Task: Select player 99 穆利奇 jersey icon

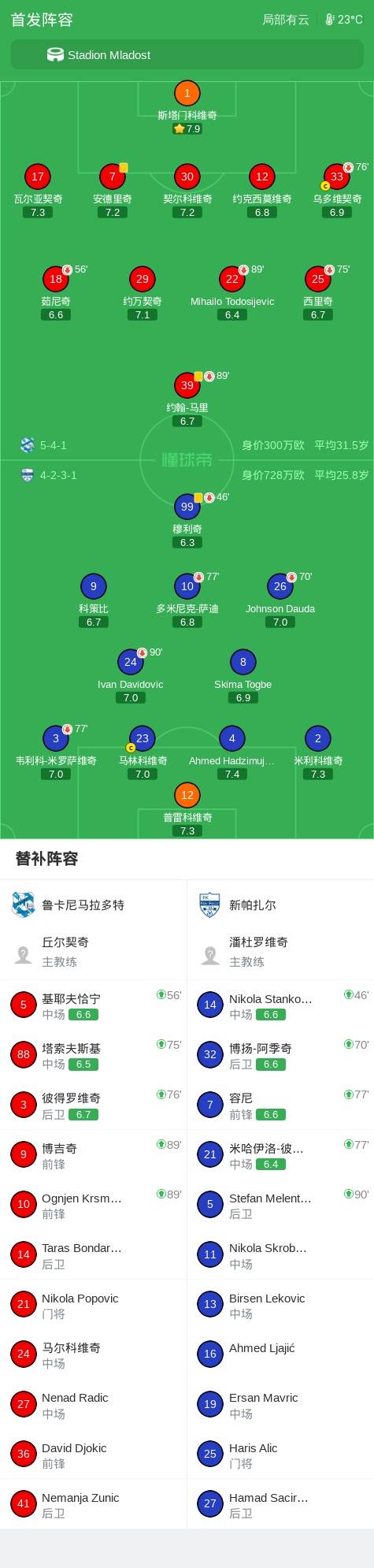Action: (187, 507)
